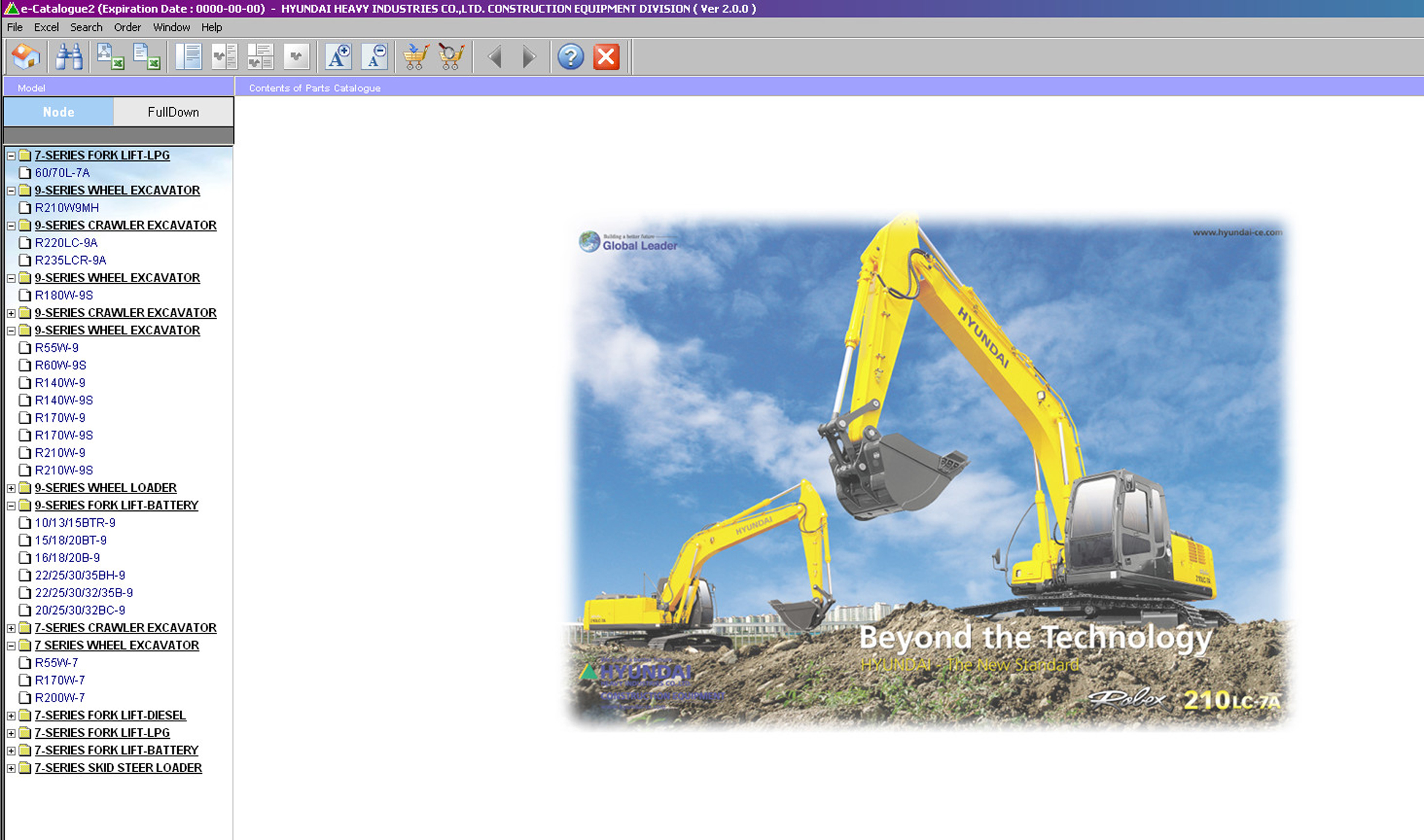Collapse the 9-SERIES FORK LIFT-BATTERY node
The image size is (1424, 840).
point(11,506)
